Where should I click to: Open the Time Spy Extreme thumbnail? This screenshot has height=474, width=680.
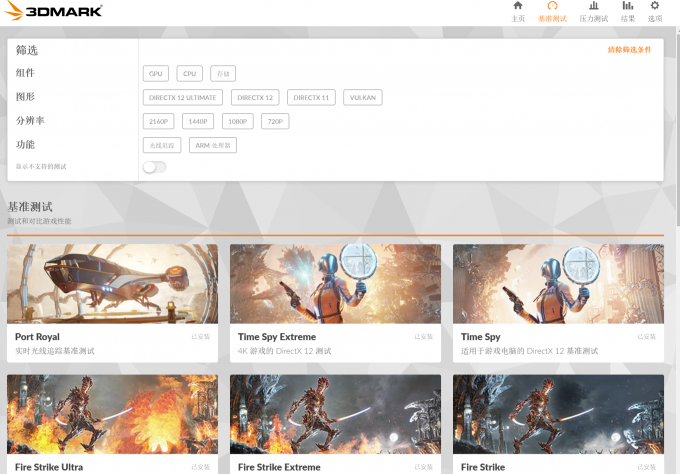(335, 284)
